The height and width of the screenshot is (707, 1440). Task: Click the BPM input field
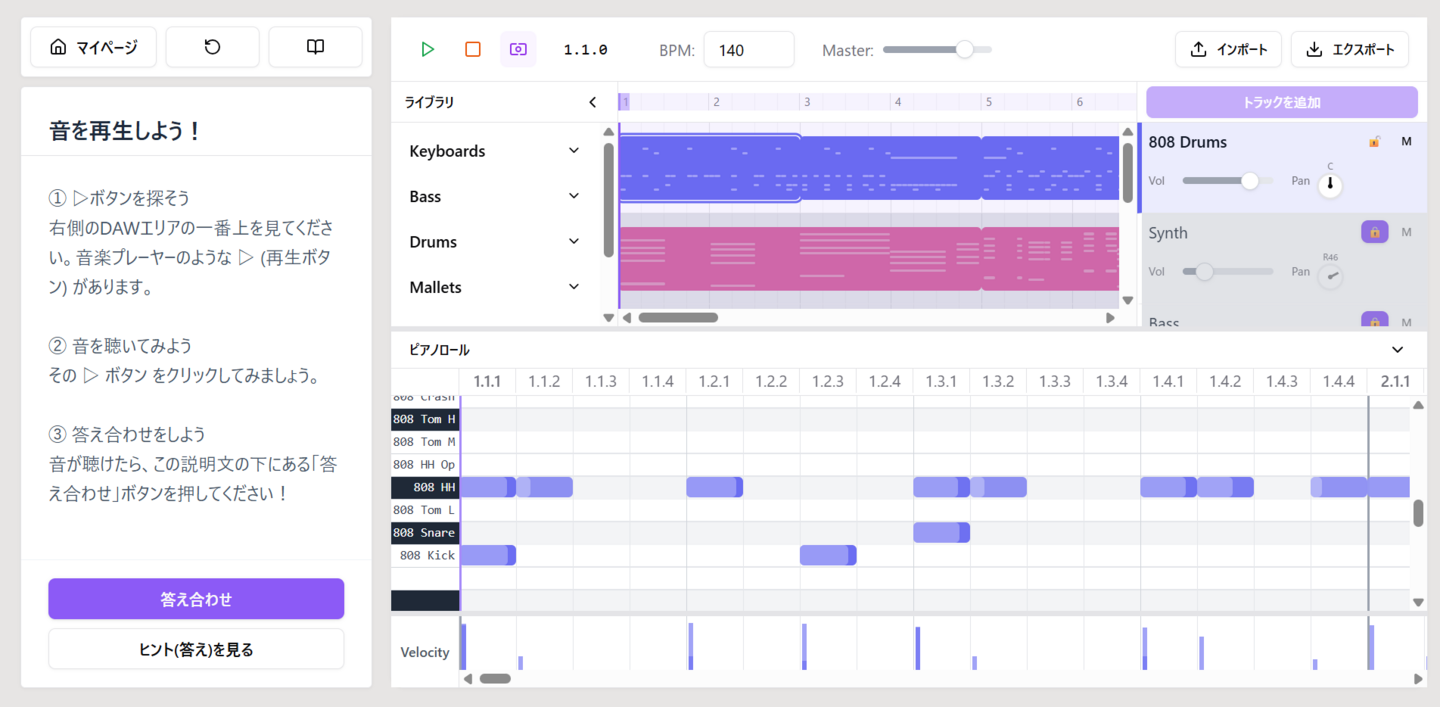[748, 49]
